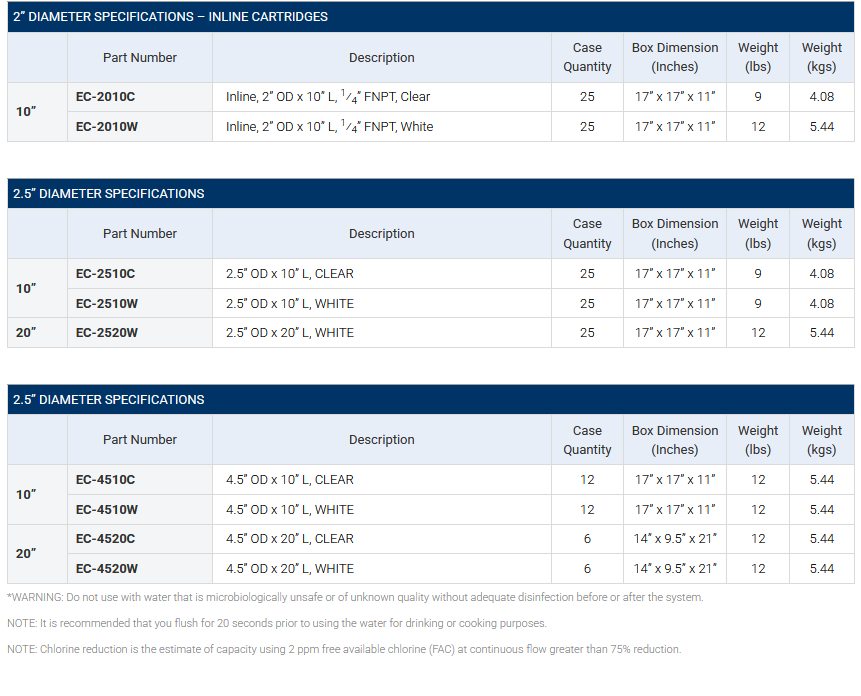Select the EC-2510W part number
861x696 pixels.
[x=106, y=304]
